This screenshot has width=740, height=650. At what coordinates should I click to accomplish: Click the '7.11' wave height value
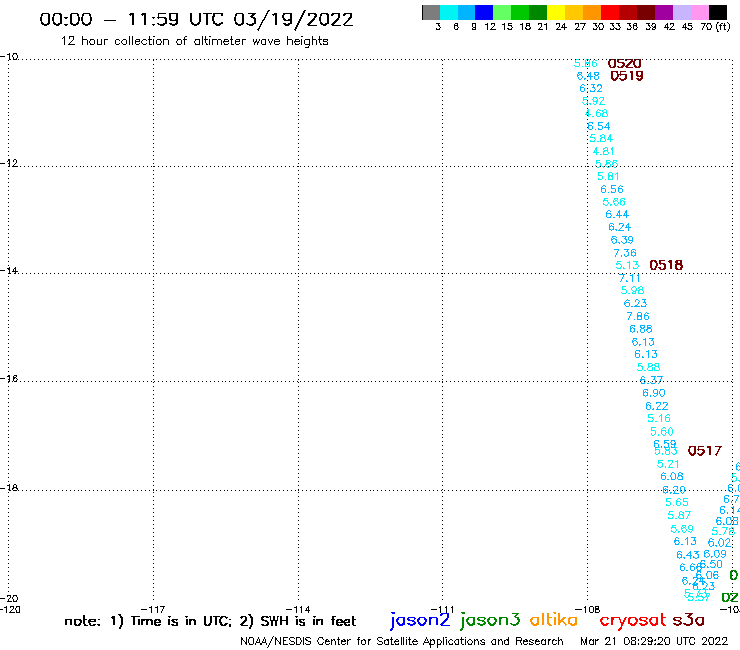(x=630, y=278)
